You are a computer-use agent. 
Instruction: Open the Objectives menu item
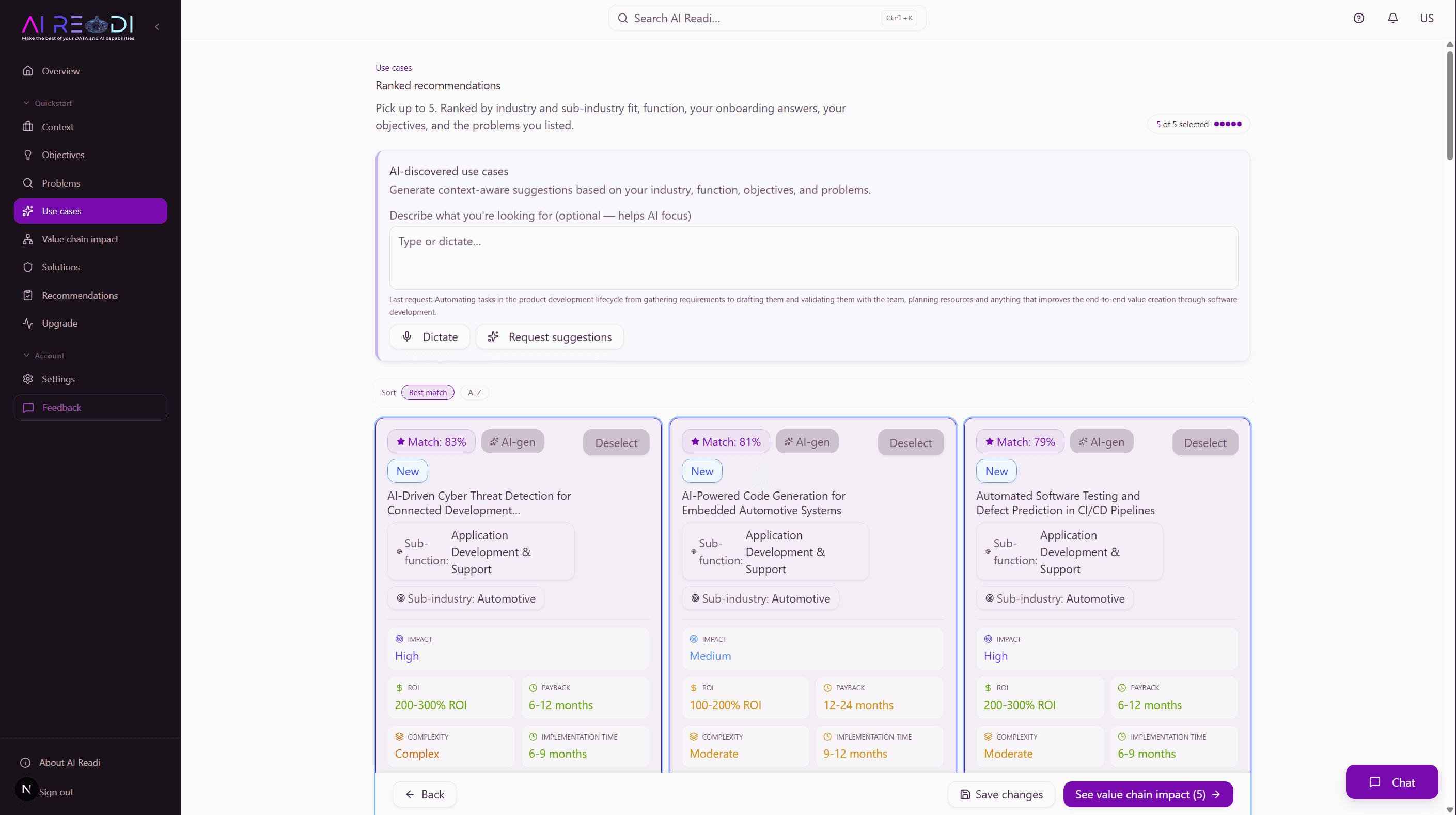point(90,155)
